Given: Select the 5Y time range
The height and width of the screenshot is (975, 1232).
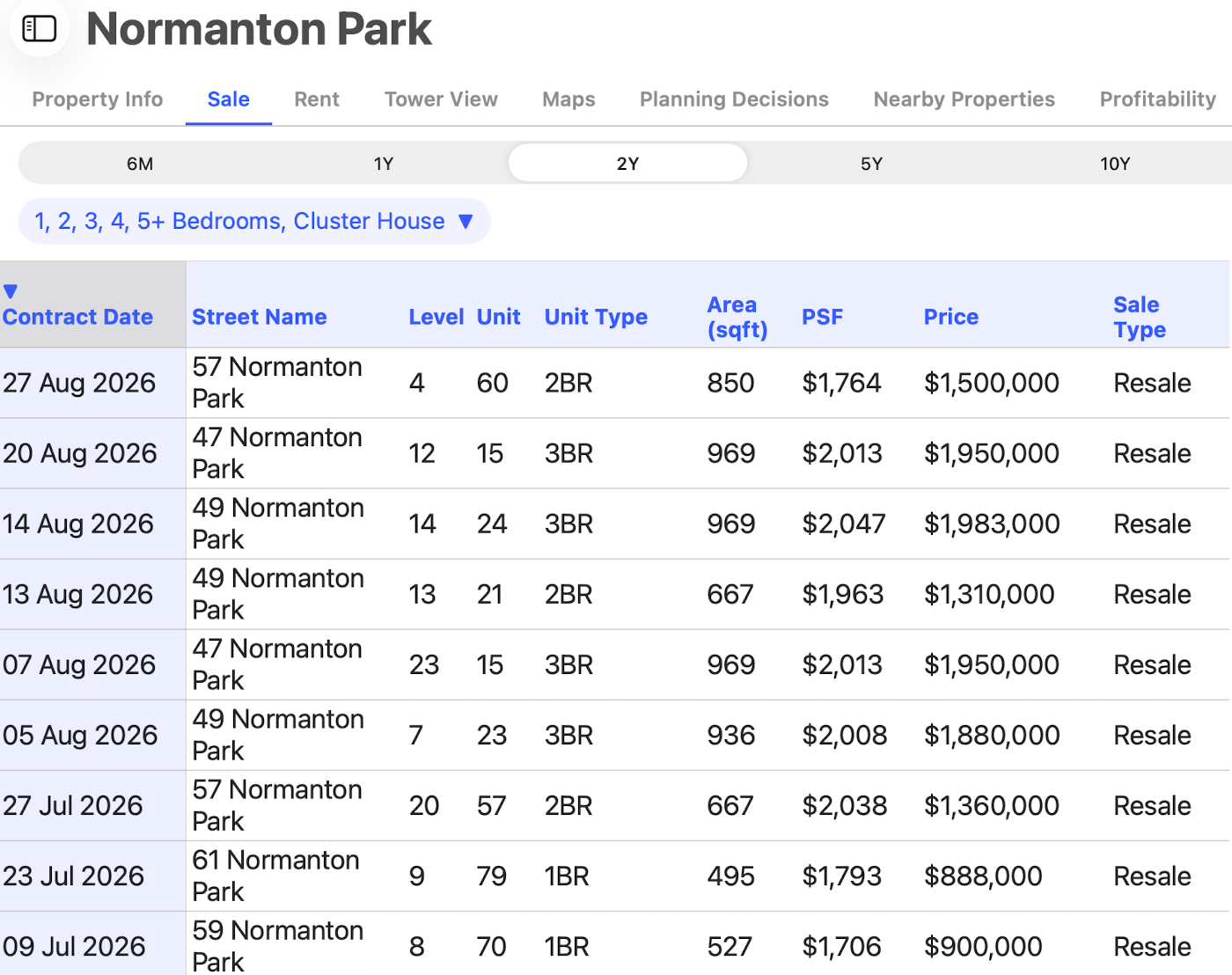Looking at the screenshot, I should coord(871,164).
